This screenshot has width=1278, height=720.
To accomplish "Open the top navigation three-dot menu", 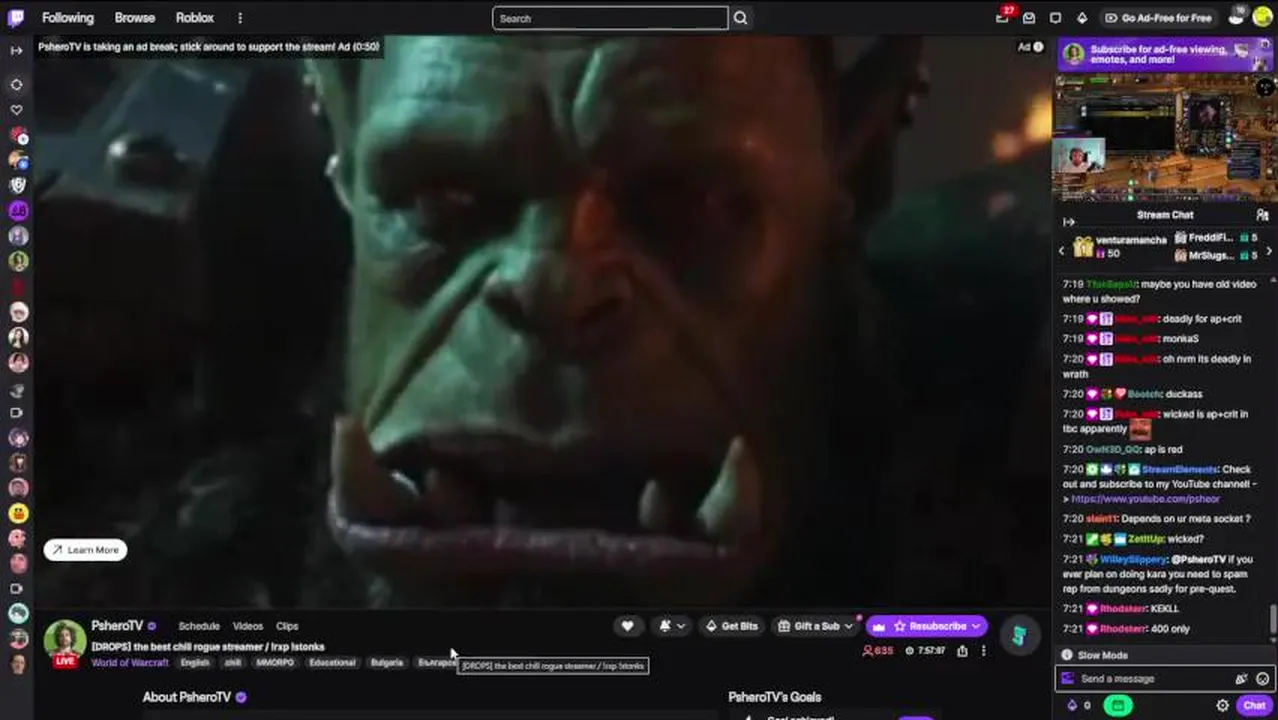I will tap(240, 18).
